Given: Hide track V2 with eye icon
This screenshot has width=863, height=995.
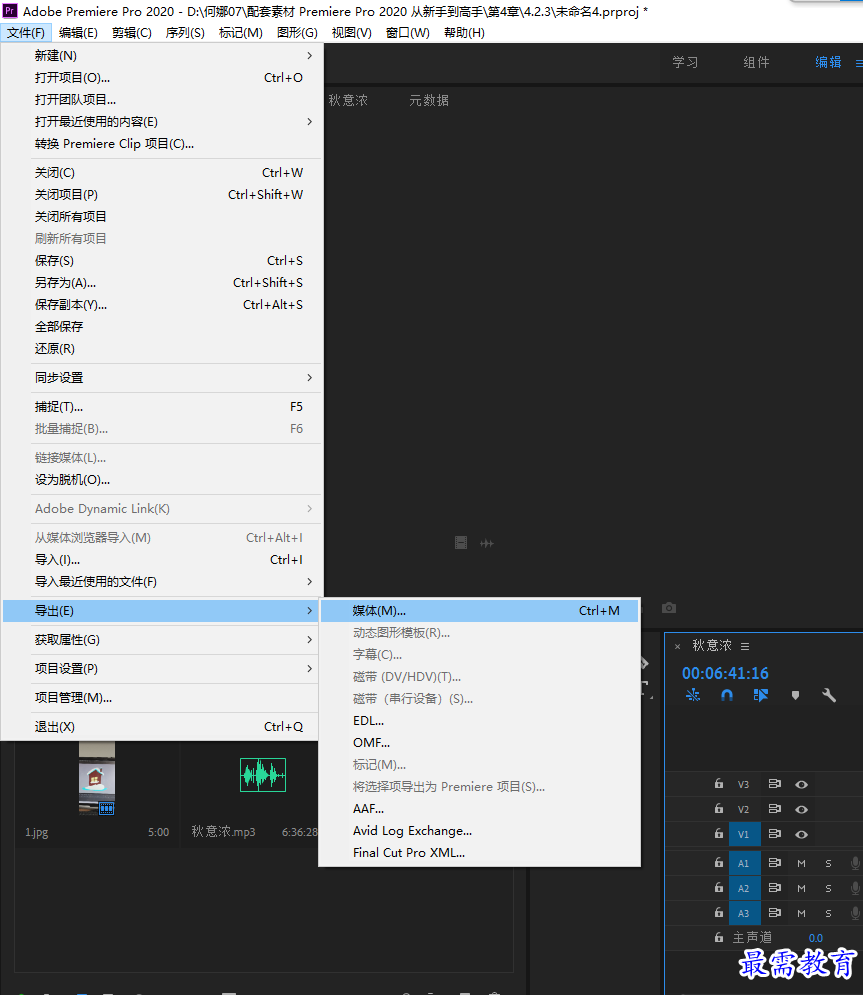Looking at the screenshot, I should 801,809.
